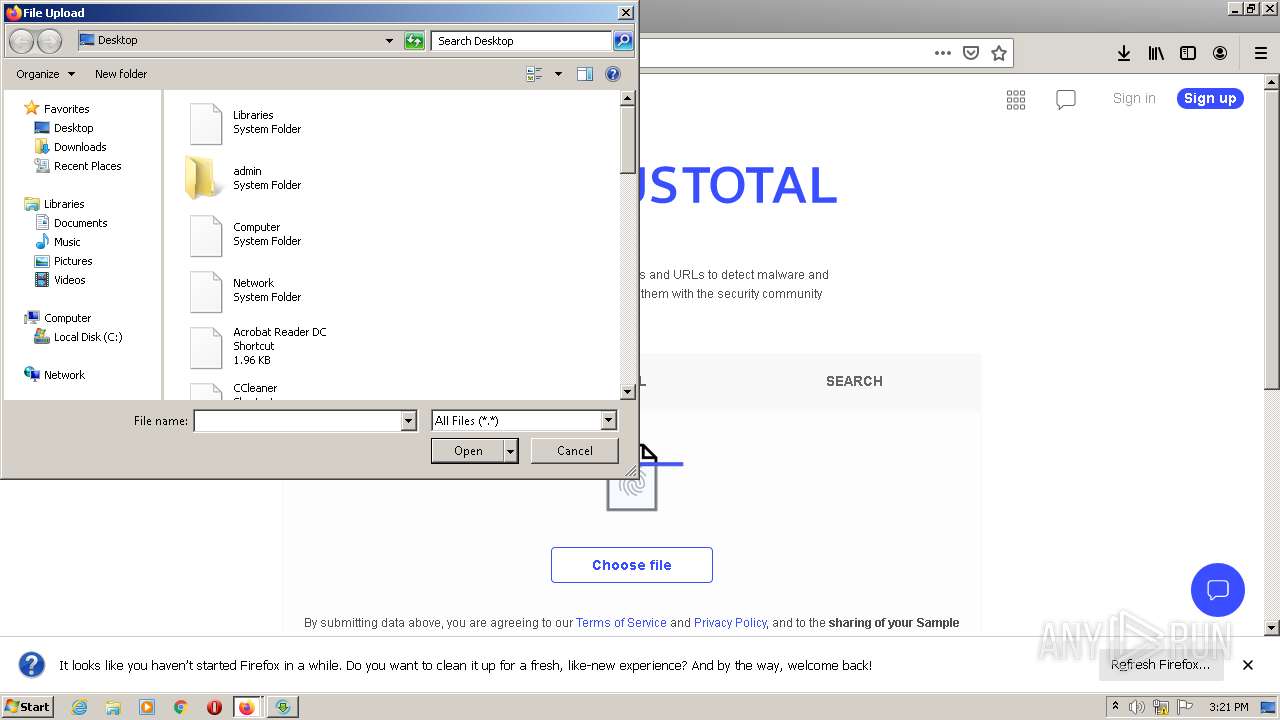
Task: Open Opera from the taskbar
Action: (x=214, y=707)
